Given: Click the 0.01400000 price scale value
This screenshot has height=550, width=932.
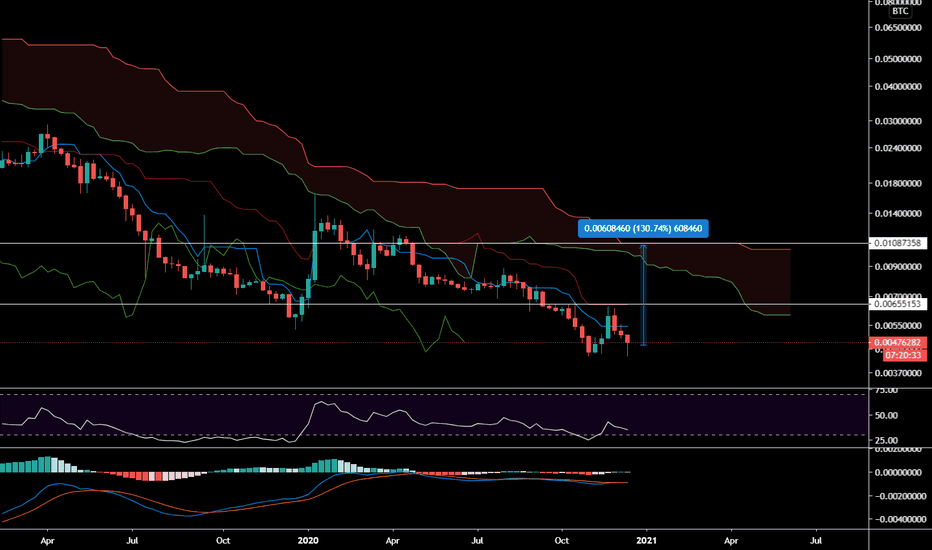Looking at the screenshot, I should tap(898, 213).
